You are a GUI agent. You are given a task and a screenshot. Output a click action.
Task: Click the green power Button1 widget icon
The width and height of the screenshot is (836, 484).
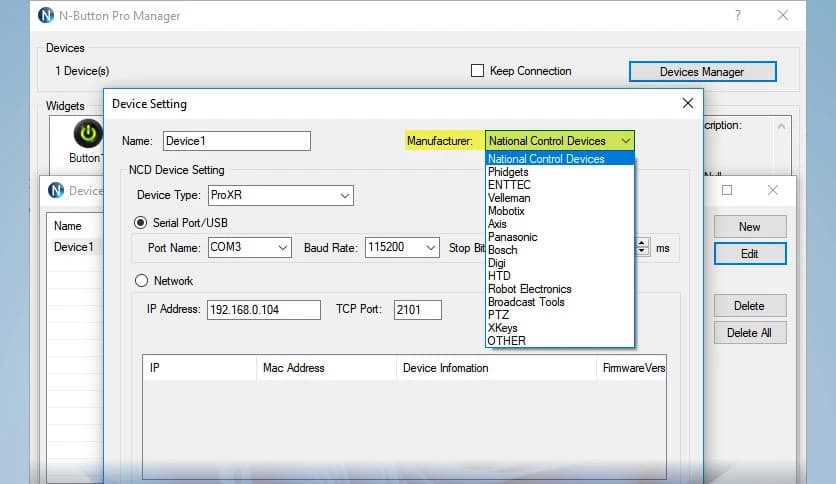[x=87, y=133]
